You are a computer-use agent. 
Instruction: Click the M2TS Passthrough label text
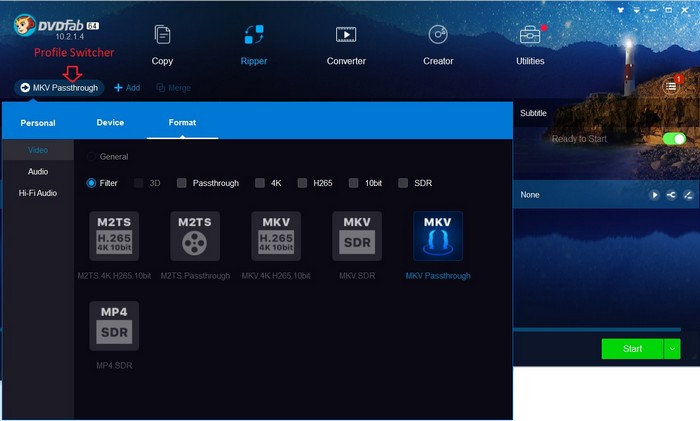195,276
